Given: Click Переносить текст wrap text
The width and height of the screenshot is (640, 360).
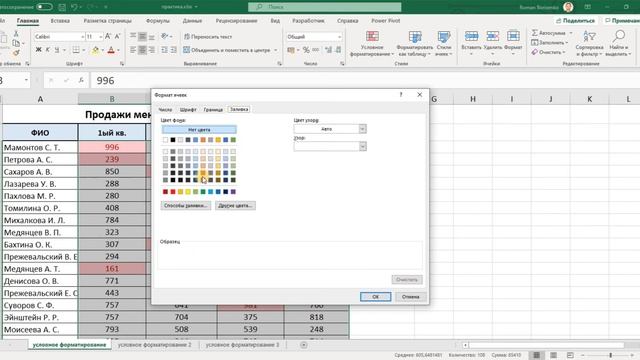Looking at the screenshot, I should click(208, 37).
